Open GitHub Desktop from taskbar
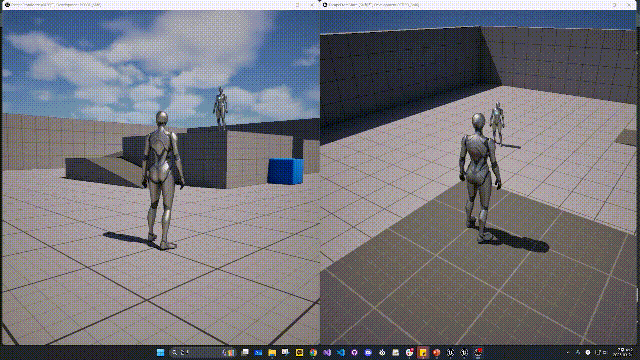Image resolution: width=640 pixels, height=360 pixels. click(x=354, y=353)
